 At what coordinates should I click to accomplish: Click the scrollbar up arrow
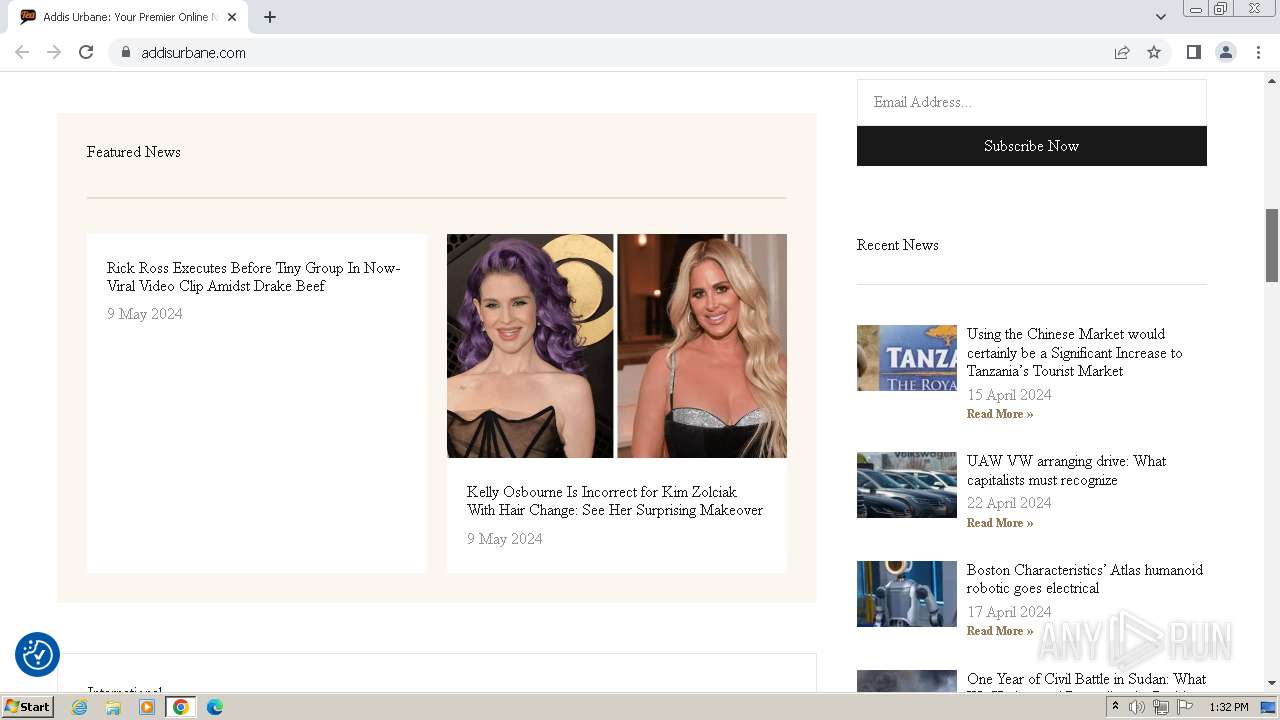tap(1272, 79)
